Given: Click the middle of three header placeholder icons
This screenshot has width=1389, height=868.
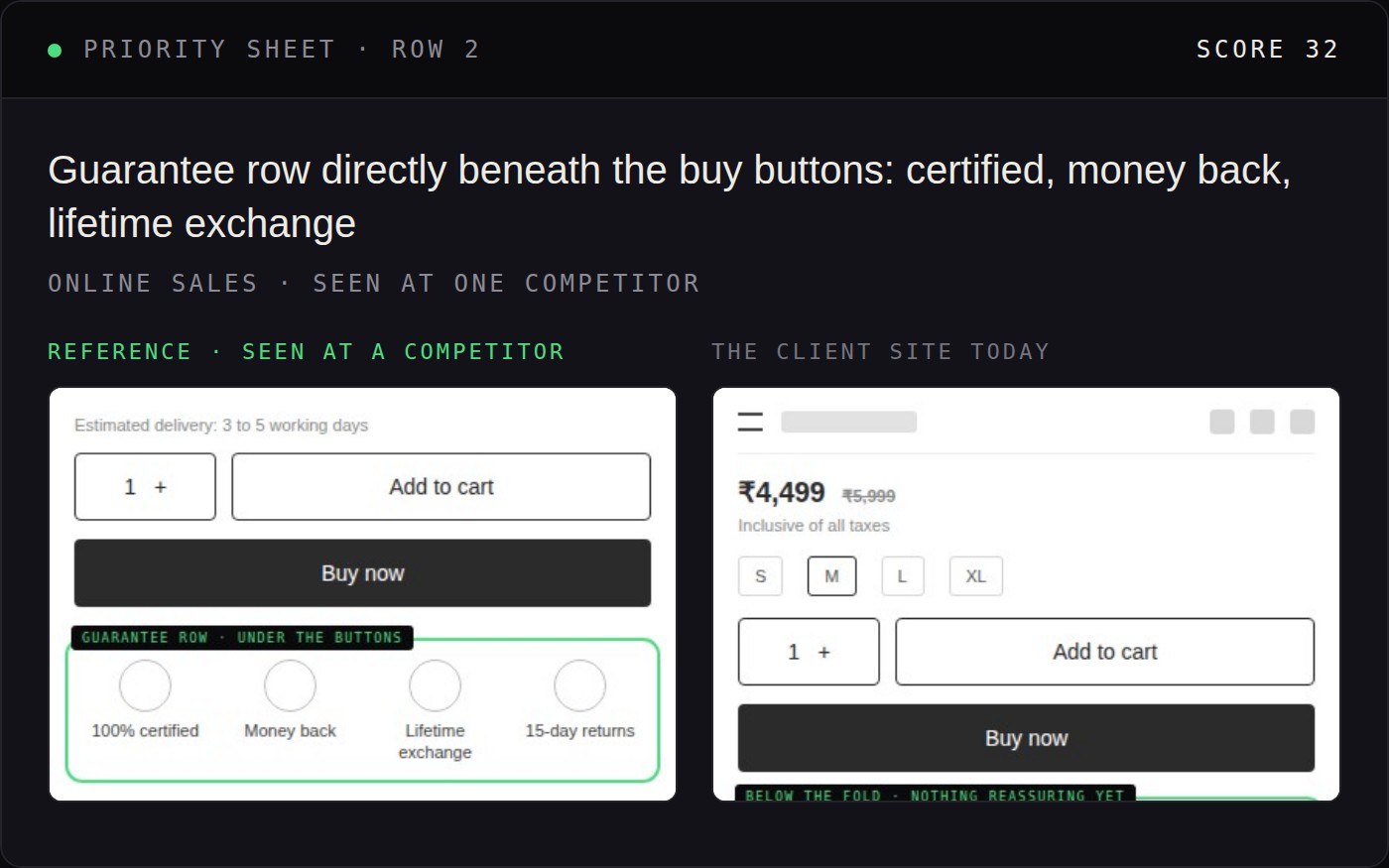Looking at the screenshot, I should [1262, 422].
